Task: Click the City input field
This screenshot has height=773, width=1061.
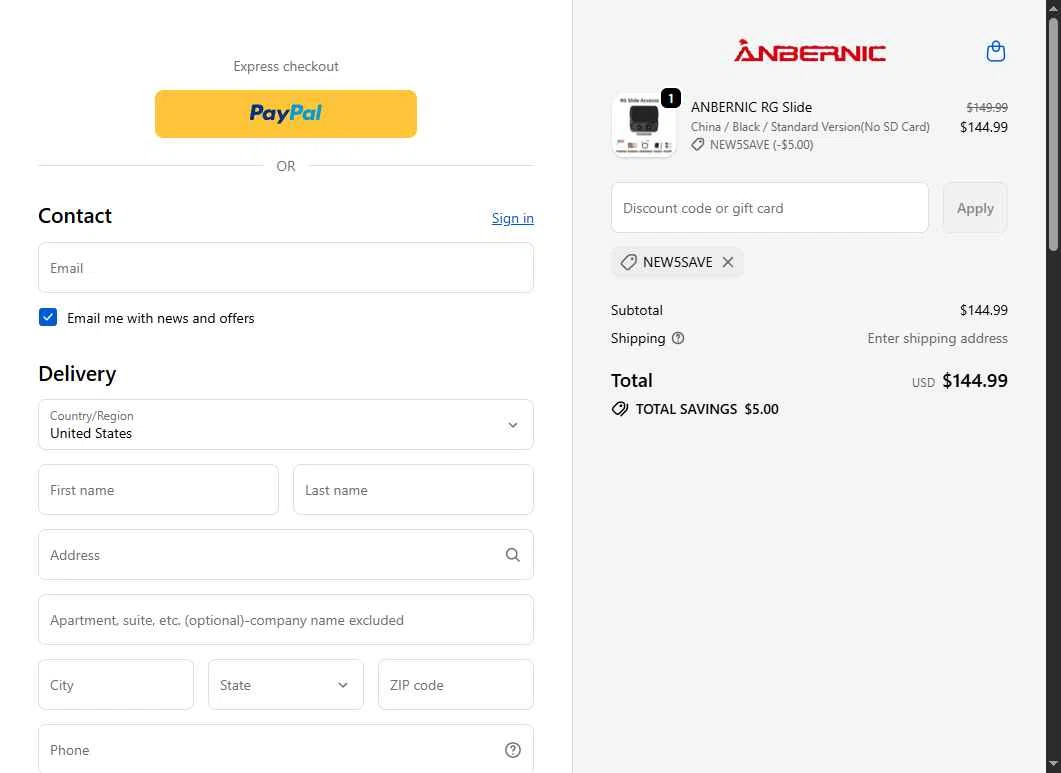Action: pyautogui.click(x=116, y=685)
